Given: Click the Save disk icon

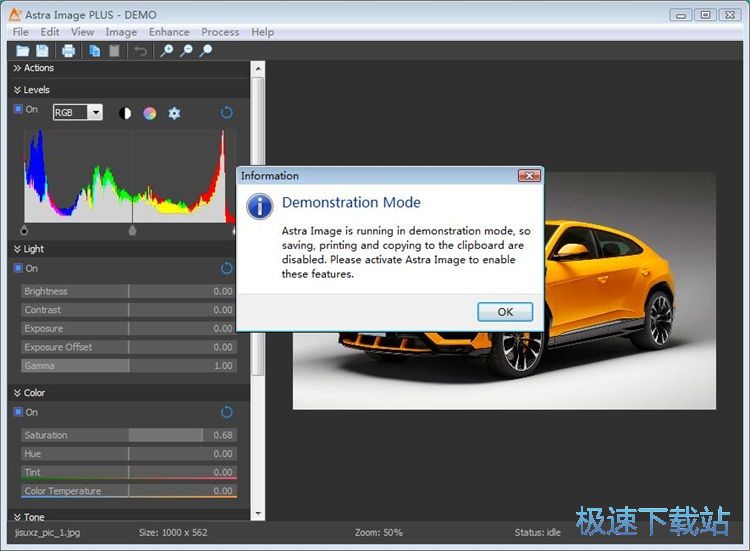Looking at the screenshot, I should [43, 51].
